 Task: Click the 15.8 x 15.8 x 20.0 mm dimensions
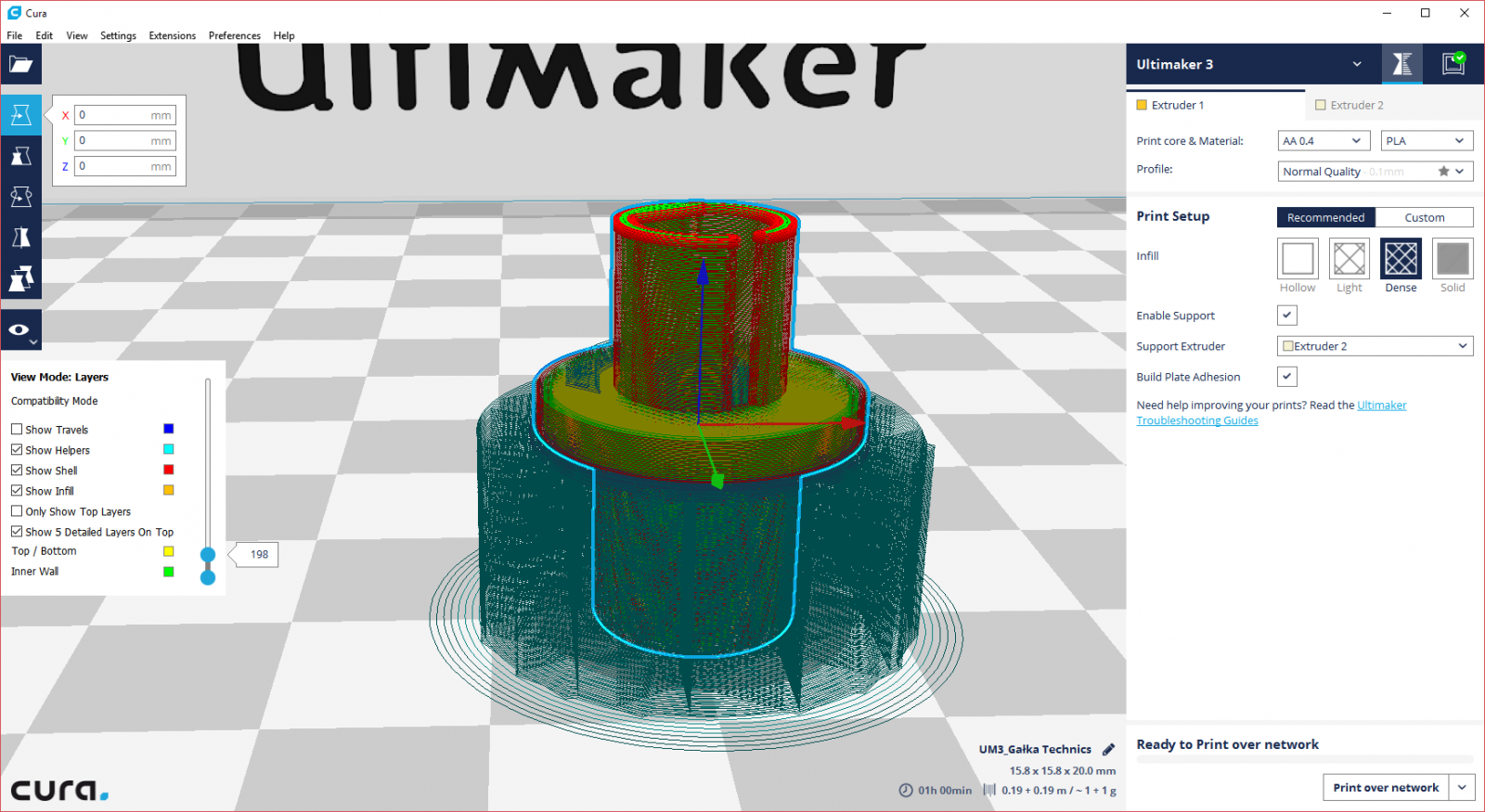[x=1063, y=771]
